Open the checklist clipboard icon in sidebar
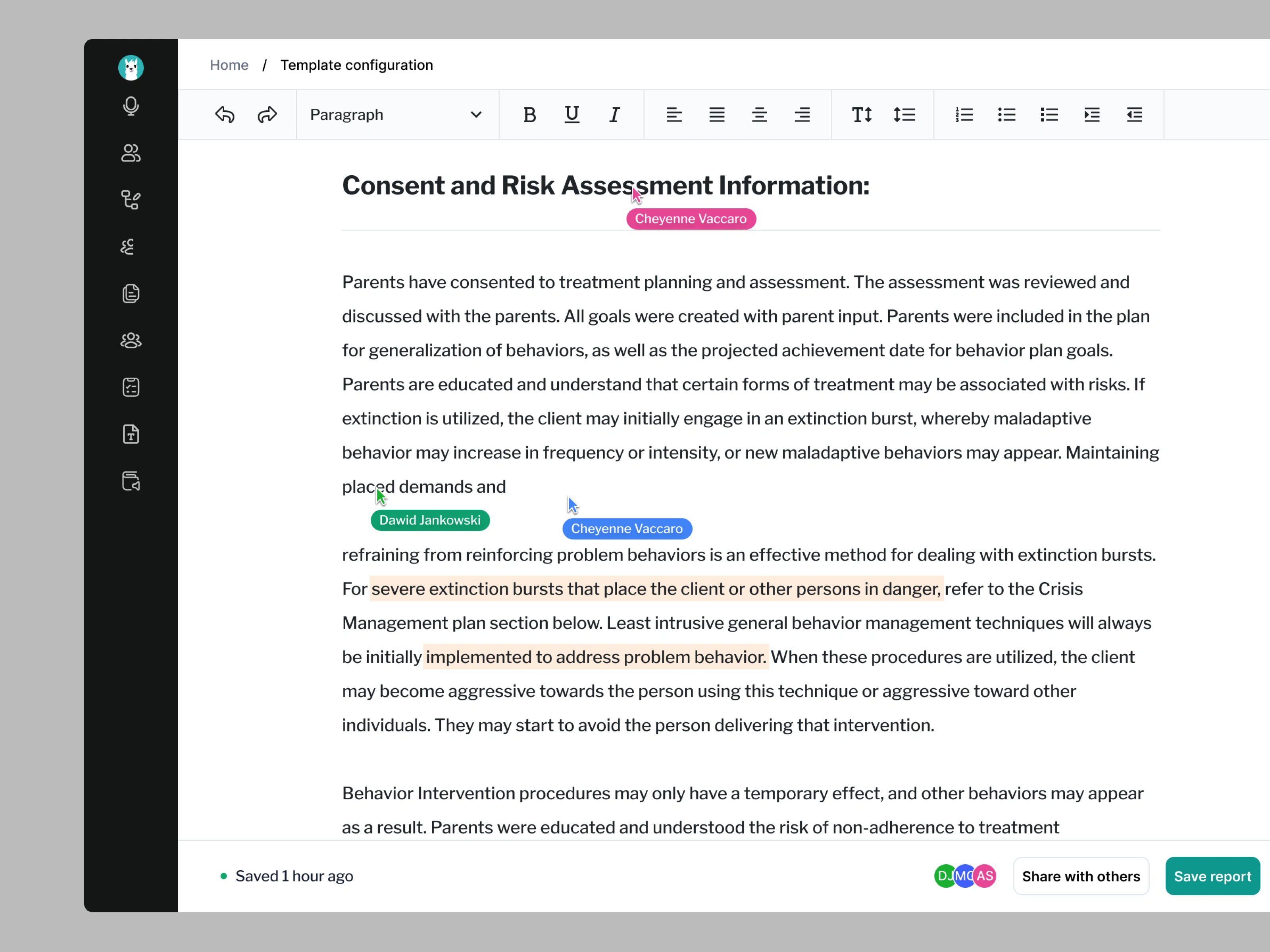This screenshot has width=1270, height=952. point(131,387)
